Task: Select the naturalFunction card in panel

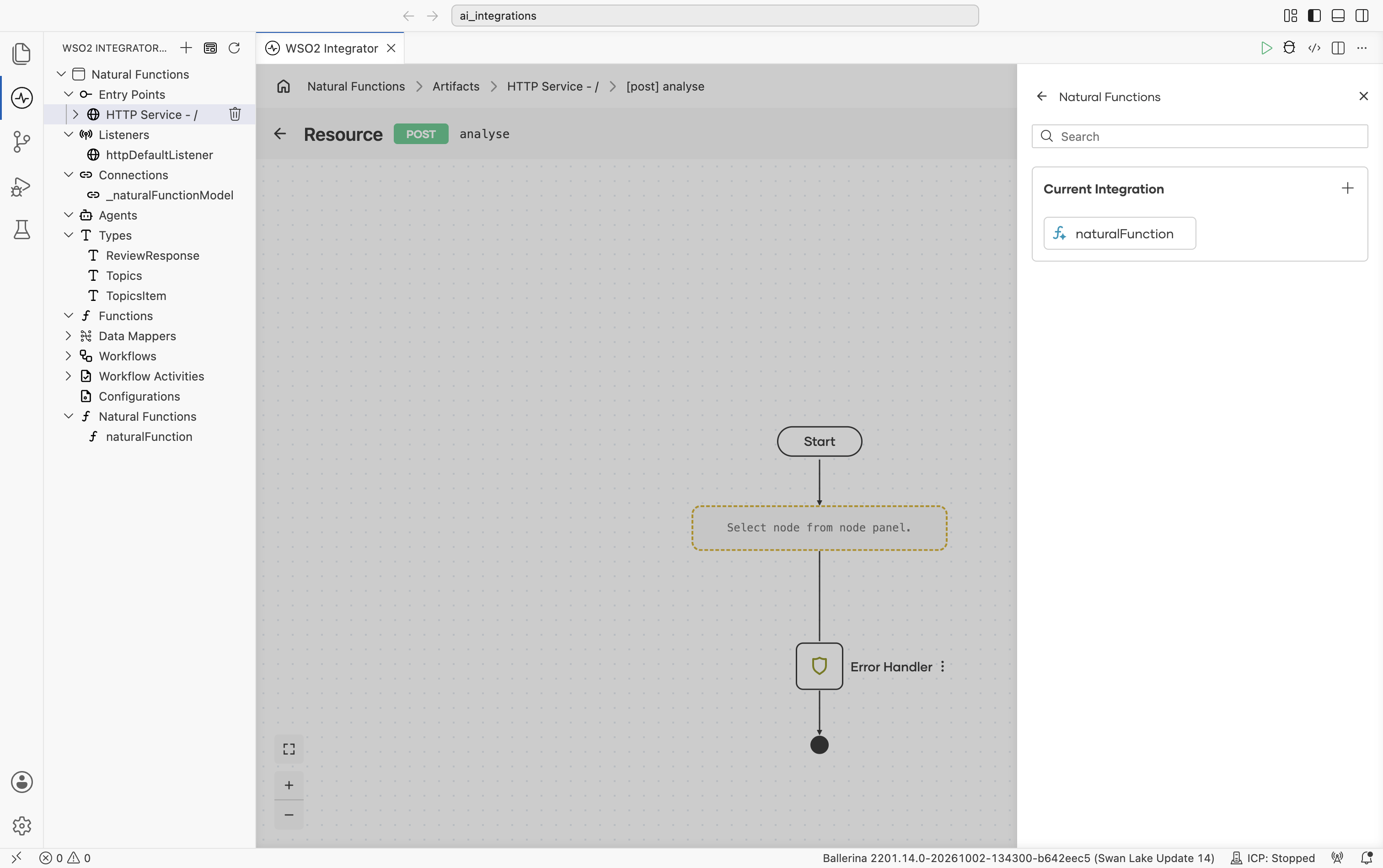Action: pyautogui.click(x=1120, y=233)
